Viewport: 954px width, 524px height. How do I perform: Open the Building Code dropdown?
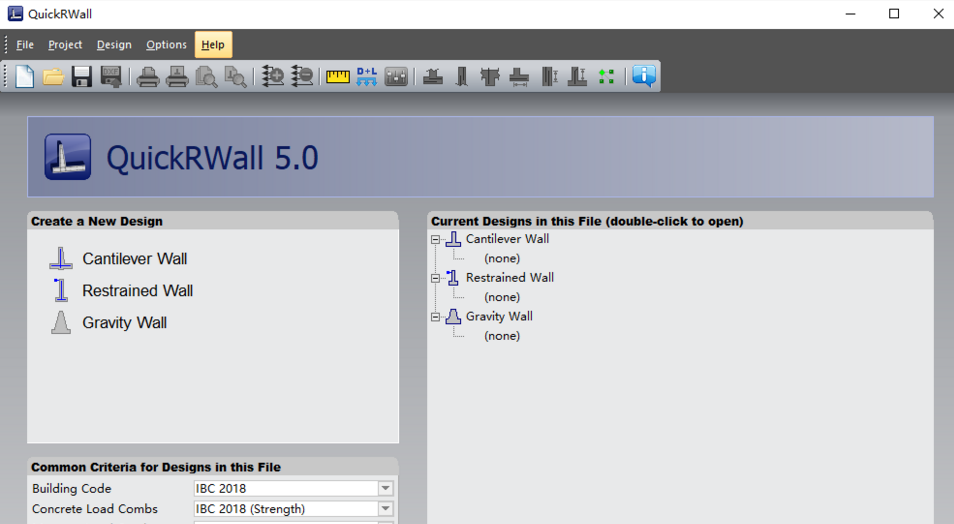pyautogui.click(x=385, y=488)
